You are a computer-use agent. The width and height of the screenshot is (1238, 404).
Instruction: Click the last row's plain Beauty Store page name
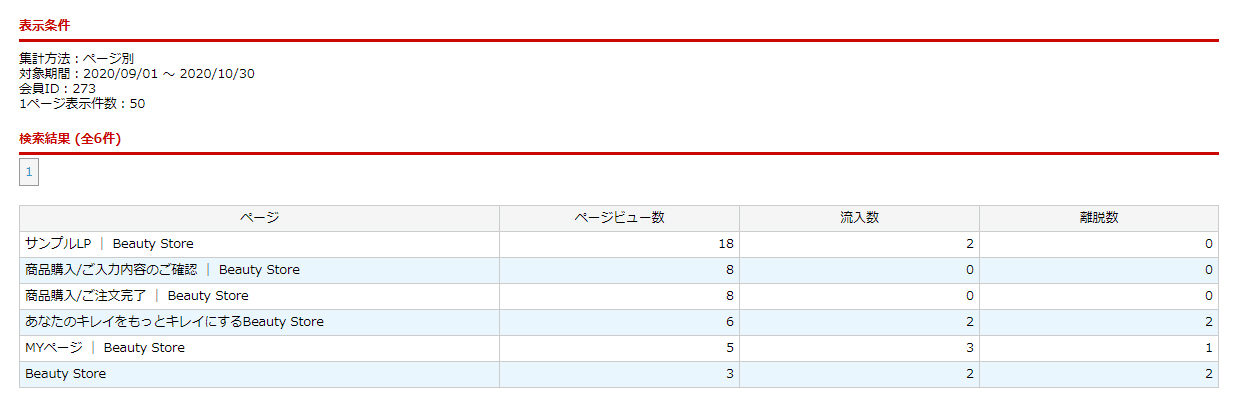tap(65, 374)
